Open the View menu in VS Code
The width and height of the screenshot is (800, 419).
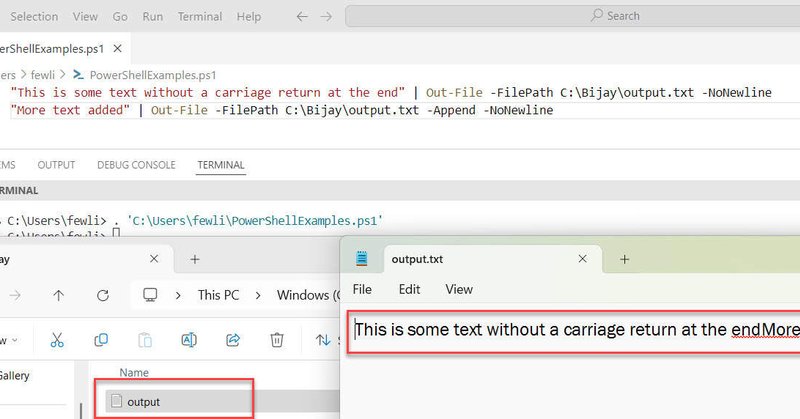[x=85, y=16]
